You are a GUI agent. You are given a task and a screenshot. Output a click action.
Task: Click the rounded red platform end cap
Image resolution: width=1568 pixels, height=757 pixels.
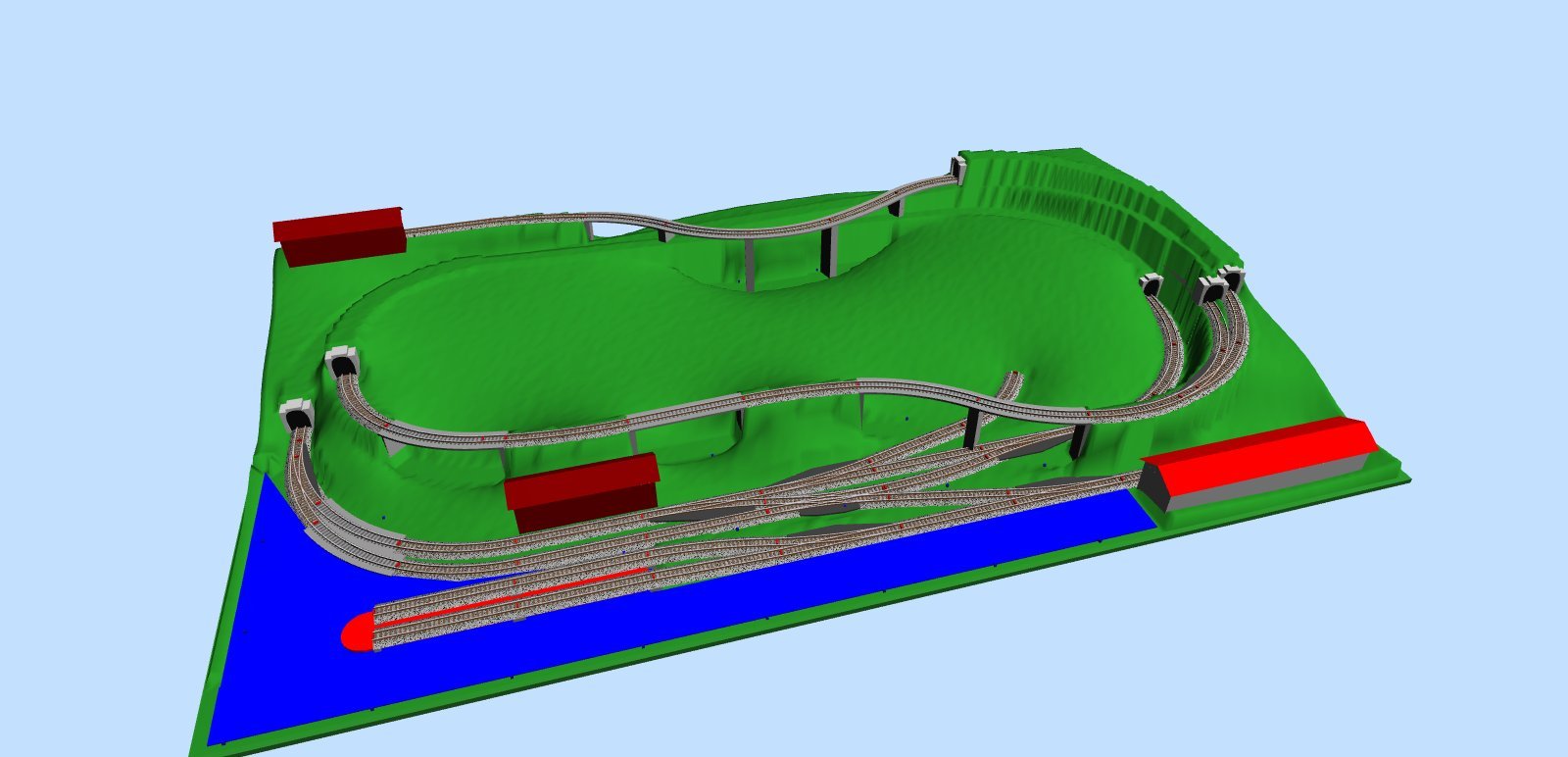(x=356, y=632)
